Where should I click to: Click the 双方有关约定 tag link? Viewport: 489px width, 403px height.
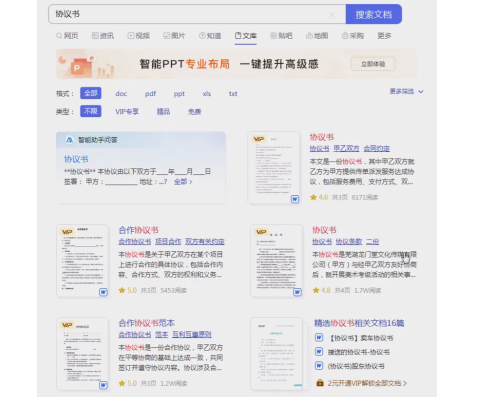coord(205,241)
